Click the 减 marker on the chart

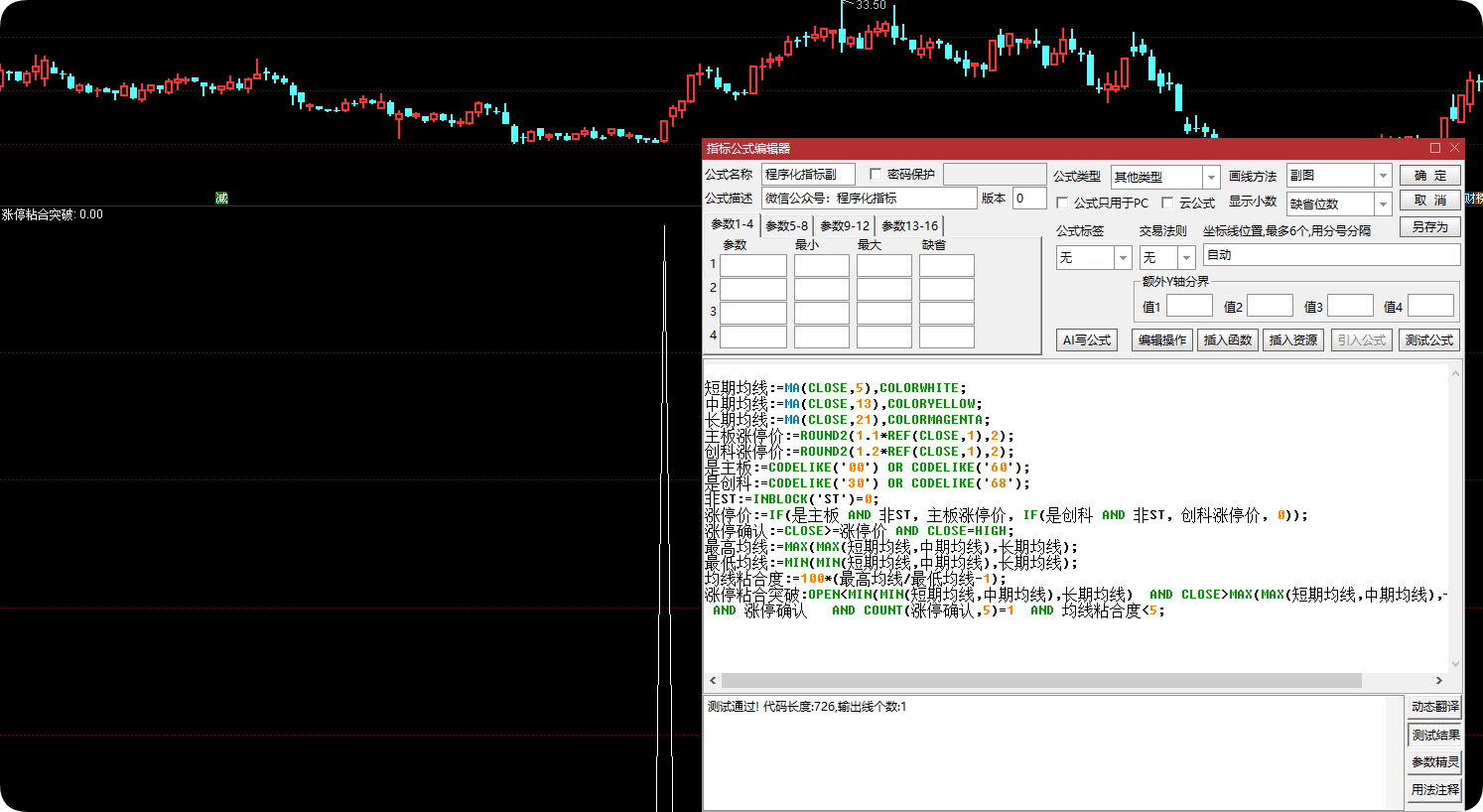pos(221,199)
